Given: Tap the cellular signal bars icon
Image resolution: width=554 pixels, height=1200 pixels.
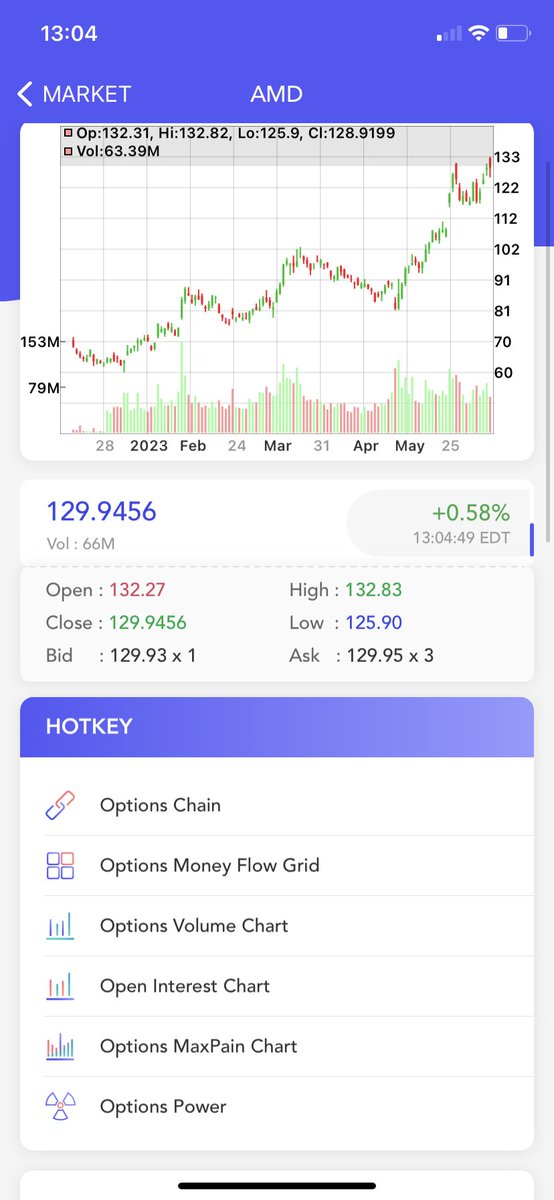Looking at the screenshot, I should point(449,35).
